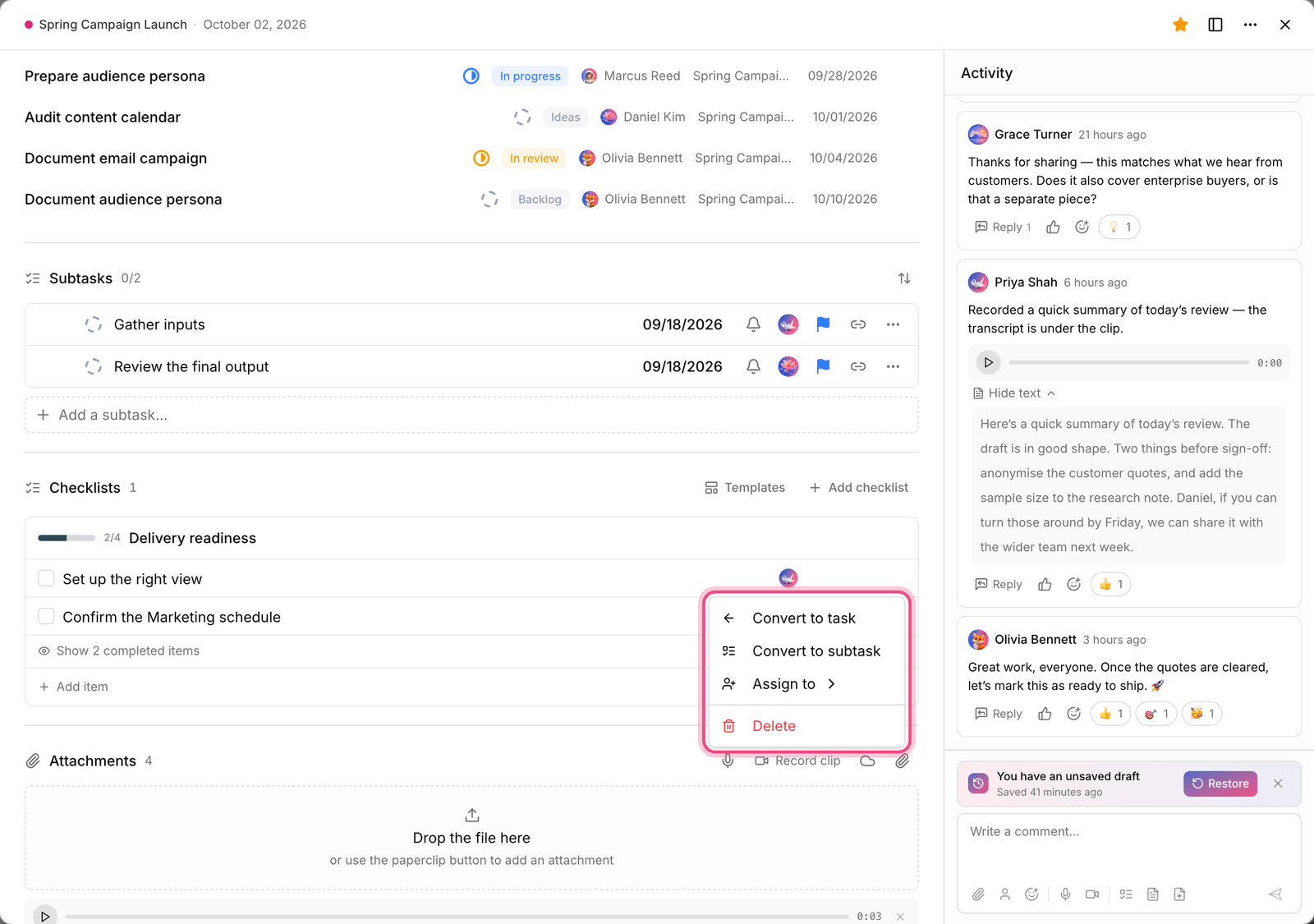The image size is (1314, 924).
Task: Add emoji reaction to Priya Shah's comment
Action: pyautogui.click(x=1073, y=585)
